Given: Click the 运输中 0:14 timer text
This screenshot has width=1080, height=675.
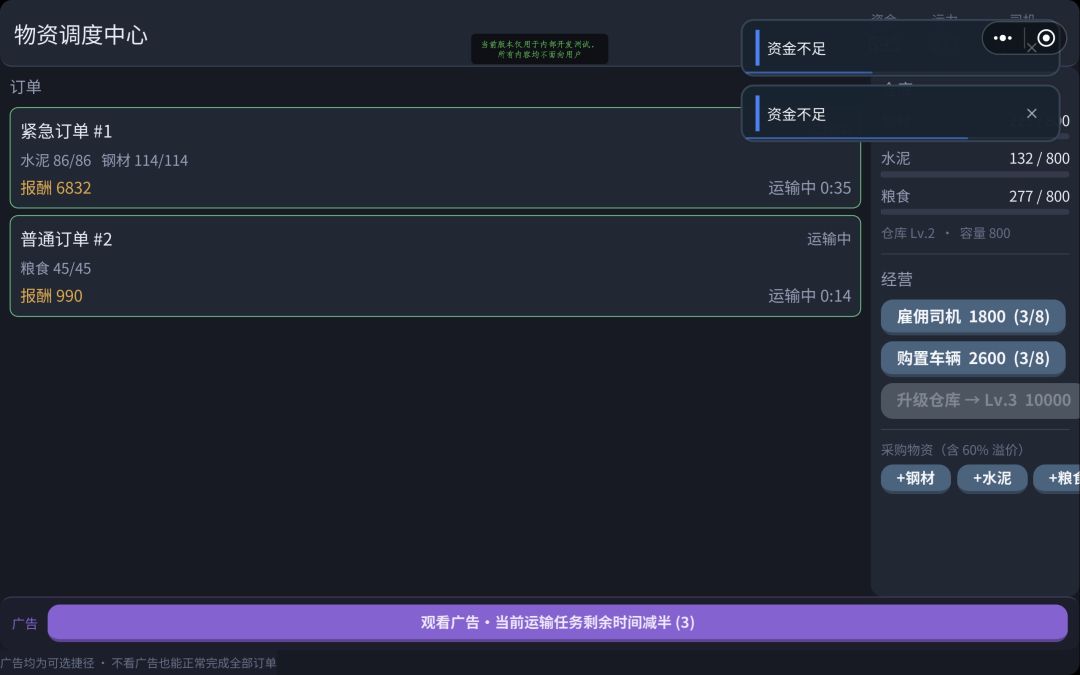Looking at the screenshot, I should click(809, 296).
